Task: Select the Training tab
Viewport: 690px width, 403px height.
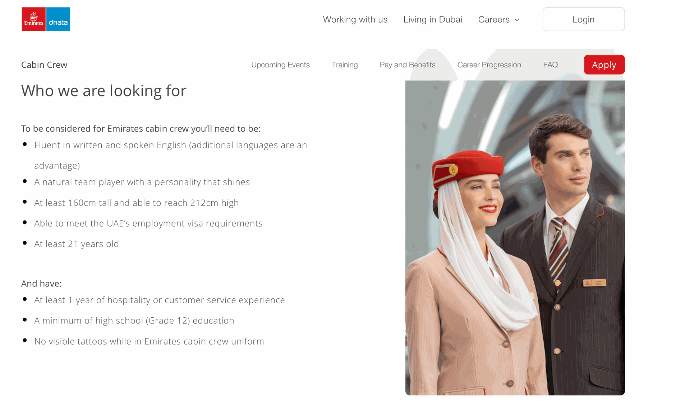Action: point(345,65)
